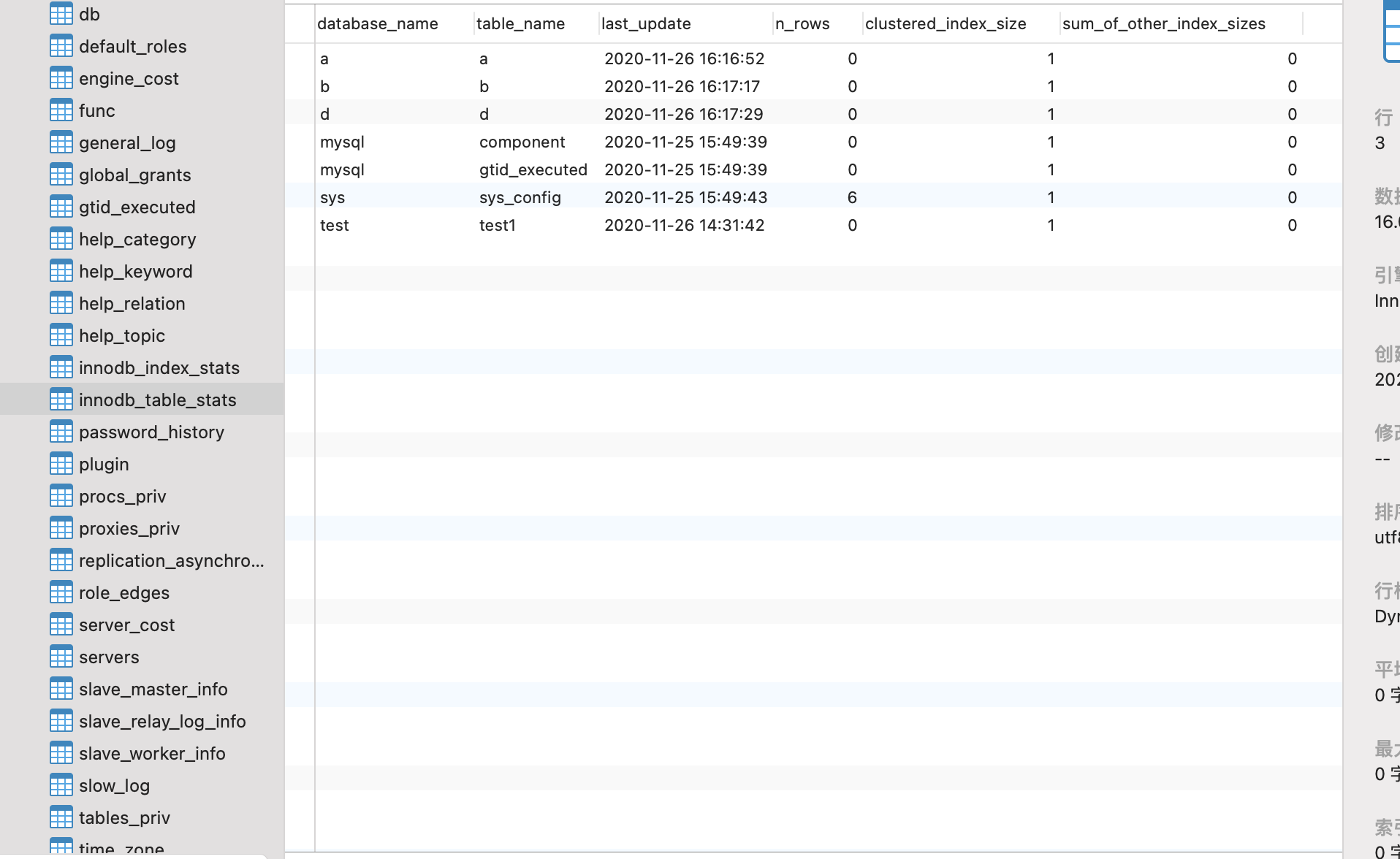Click the '2020-11-26 16:17:29' timestamp cell
Screen dimensions: 1400x859
[684, 114]
